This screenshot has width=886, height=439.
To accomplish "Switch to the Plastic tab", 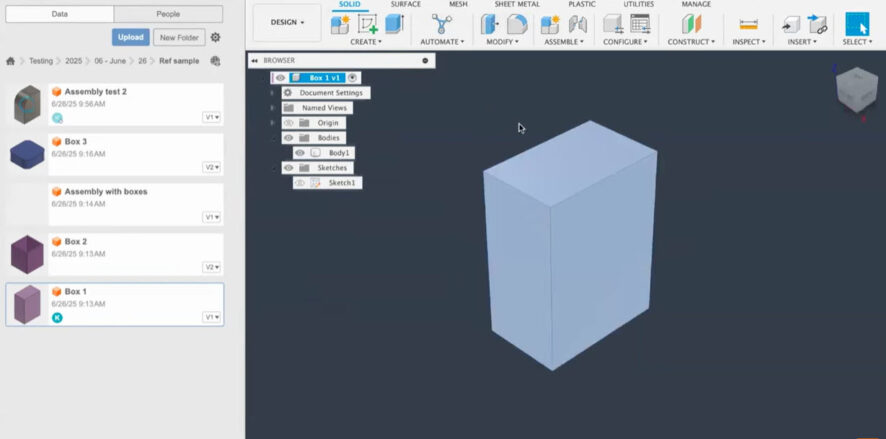I will 582,5.
